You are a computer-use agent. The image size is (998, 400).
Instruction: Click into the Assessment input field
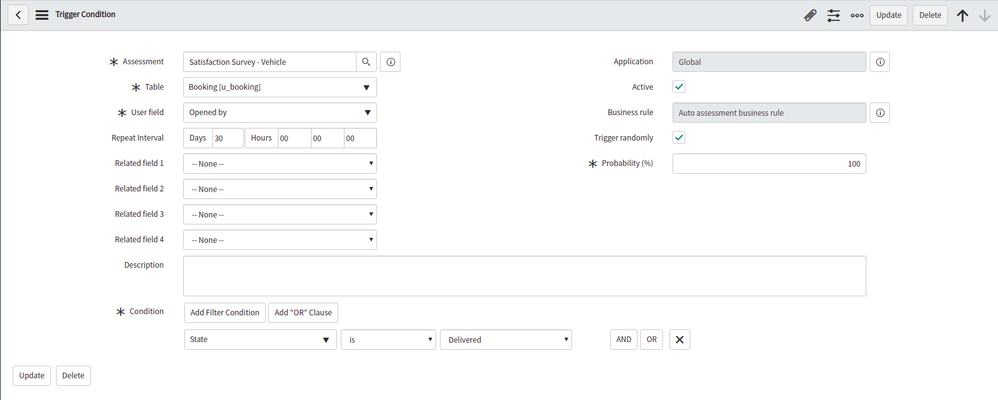point(269,62)
